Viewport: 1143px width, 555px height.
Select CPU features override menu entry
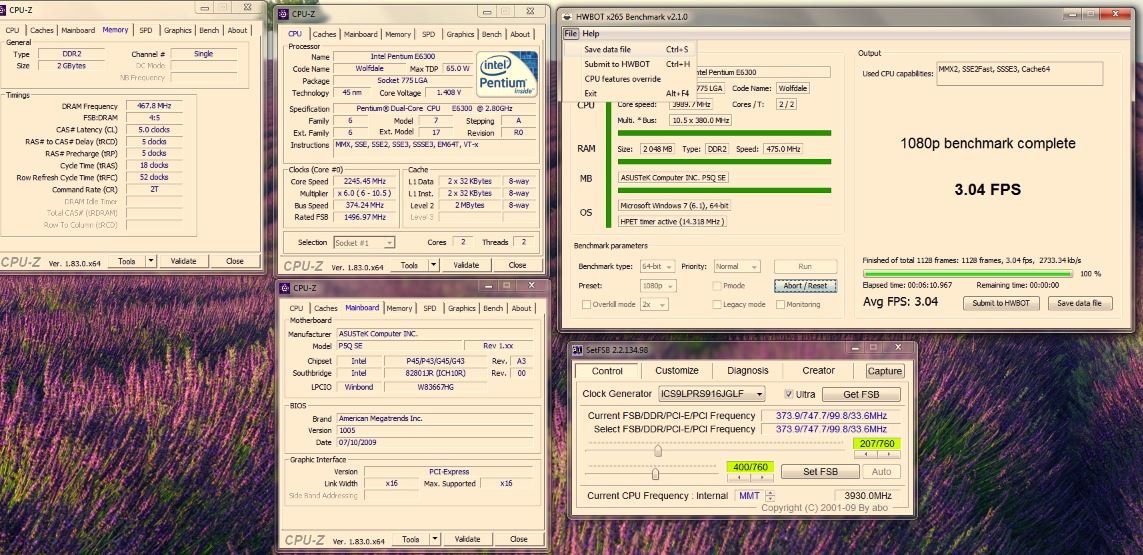coord(629,79)
